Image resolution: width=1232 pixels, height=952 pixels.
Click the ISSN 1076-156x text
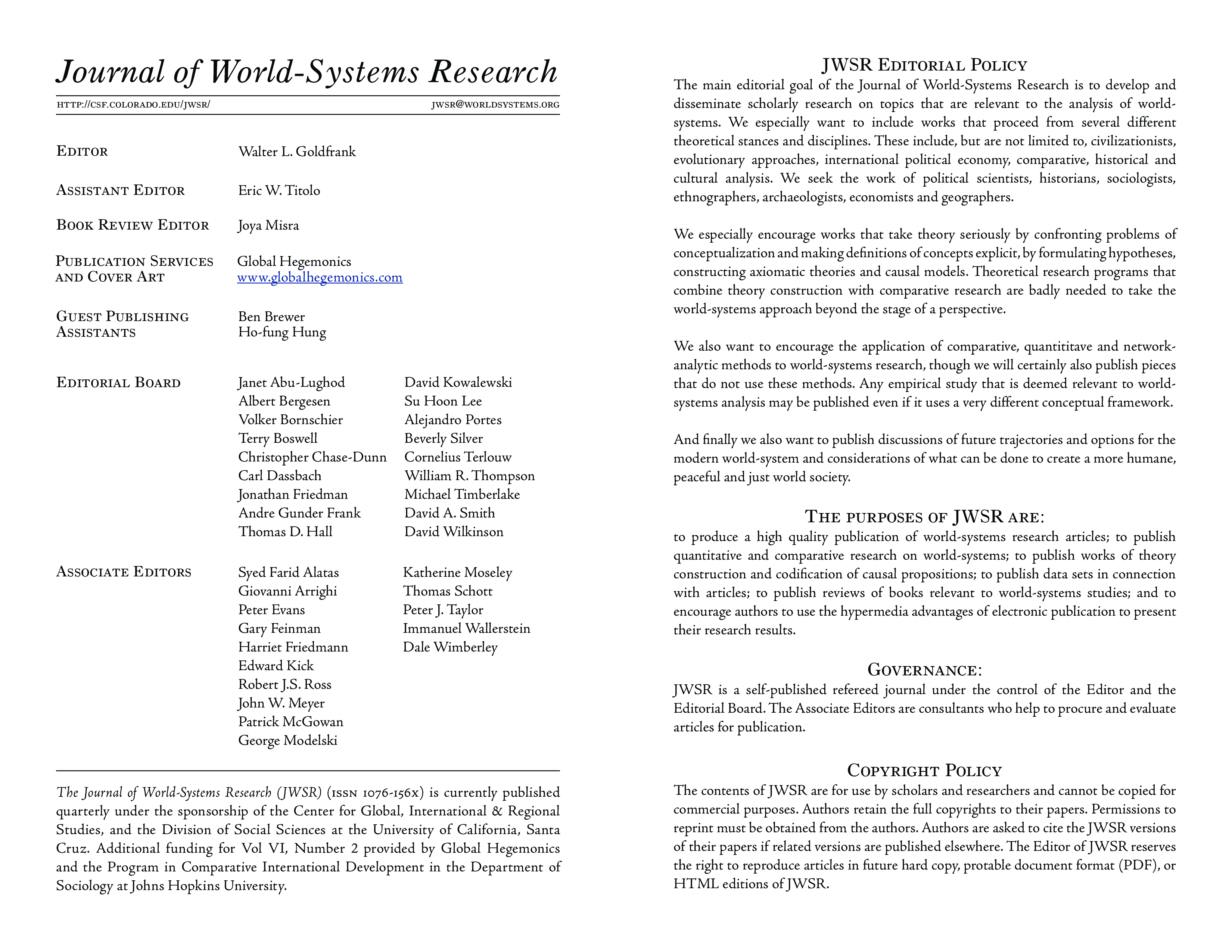click(375, 792)
